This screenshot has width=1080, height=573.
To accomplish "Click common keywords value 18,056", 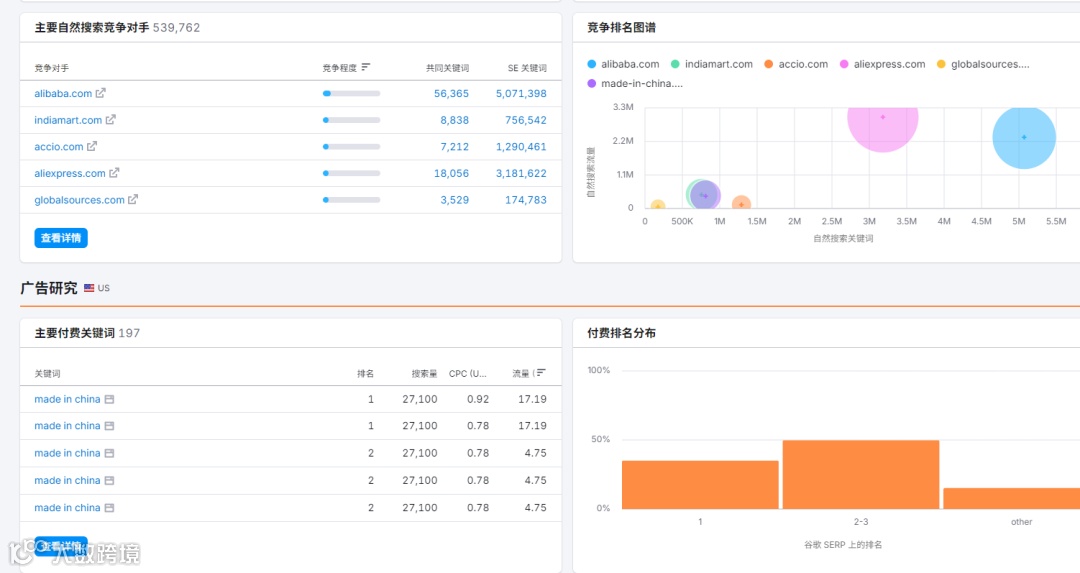I will [451, 174].
